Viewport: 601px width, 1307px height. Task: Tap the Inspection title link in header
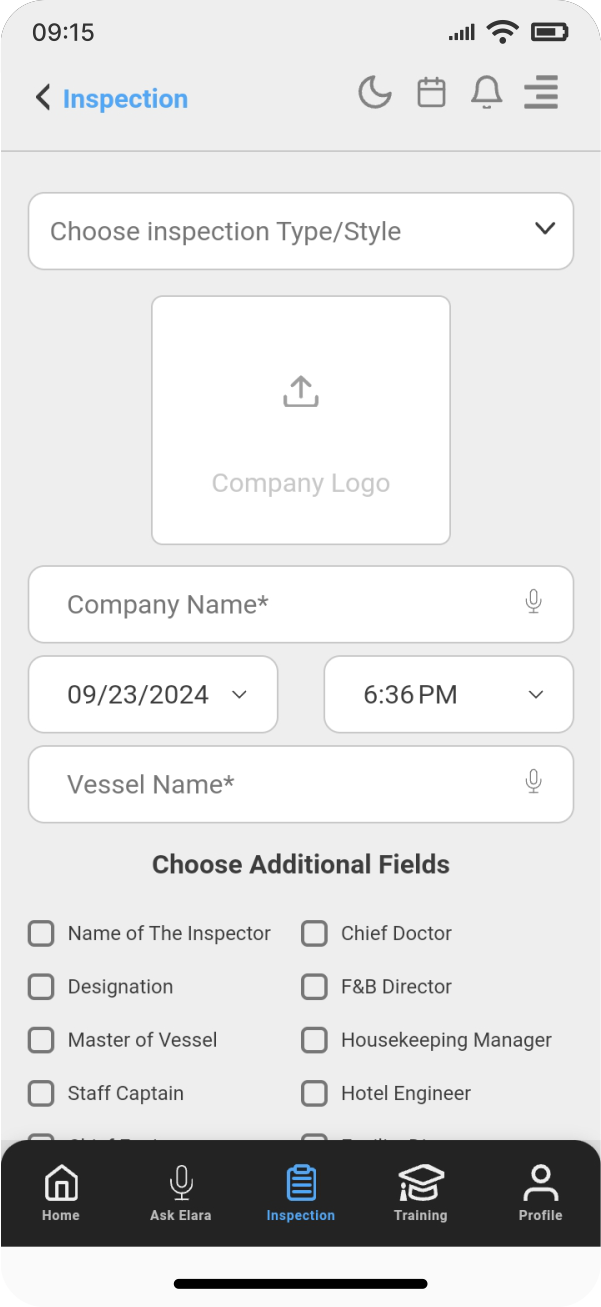[x=125, y=99]
